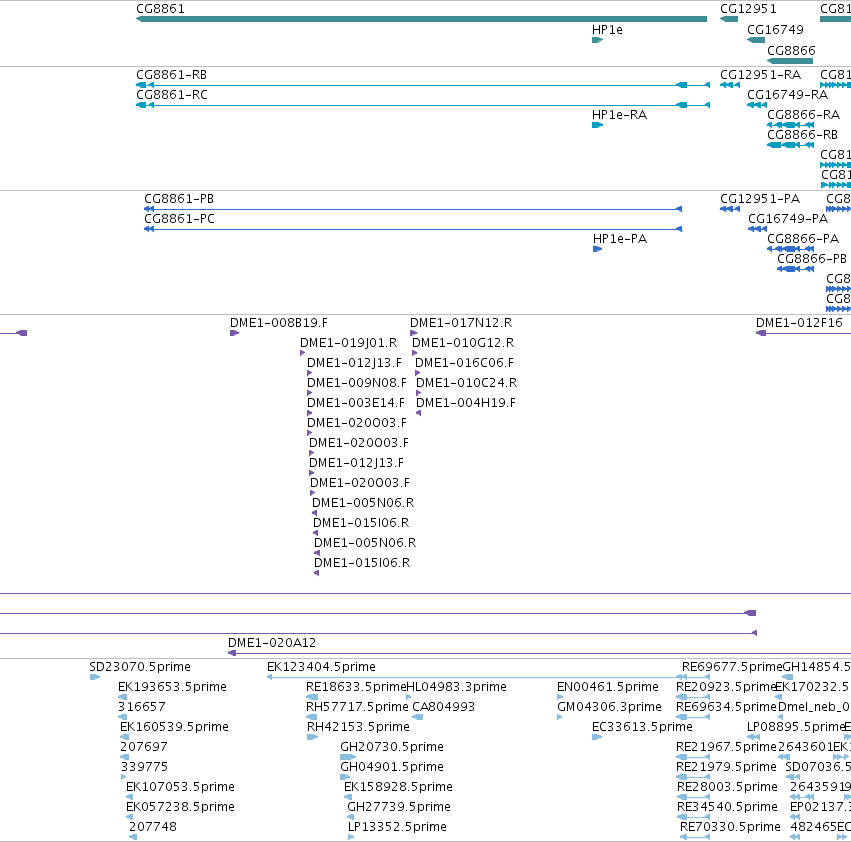The width and height of the screenshot is (851, 842).
Task: Select transcript CG8866-RA
Action: point(803,115)
